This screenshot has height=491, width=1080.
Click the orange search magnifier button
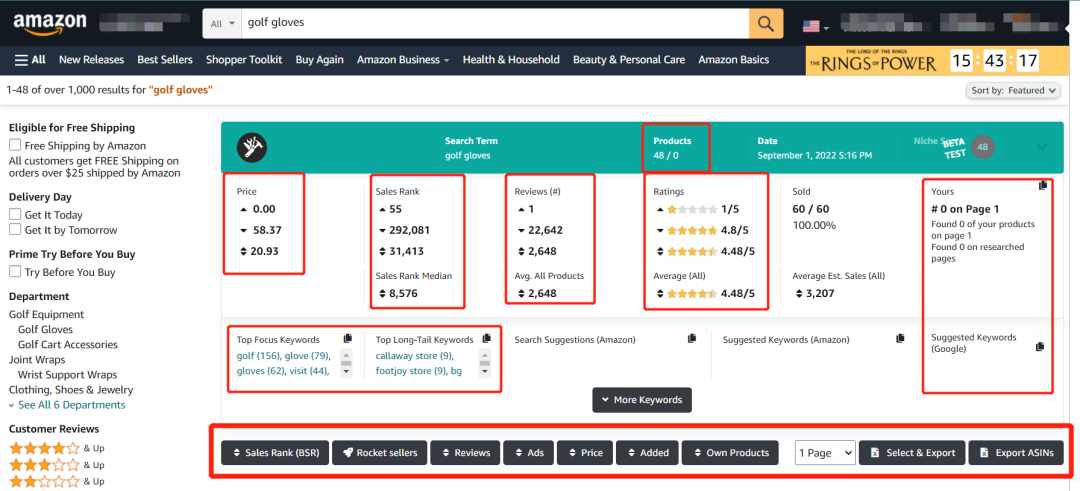click(766, 23)
